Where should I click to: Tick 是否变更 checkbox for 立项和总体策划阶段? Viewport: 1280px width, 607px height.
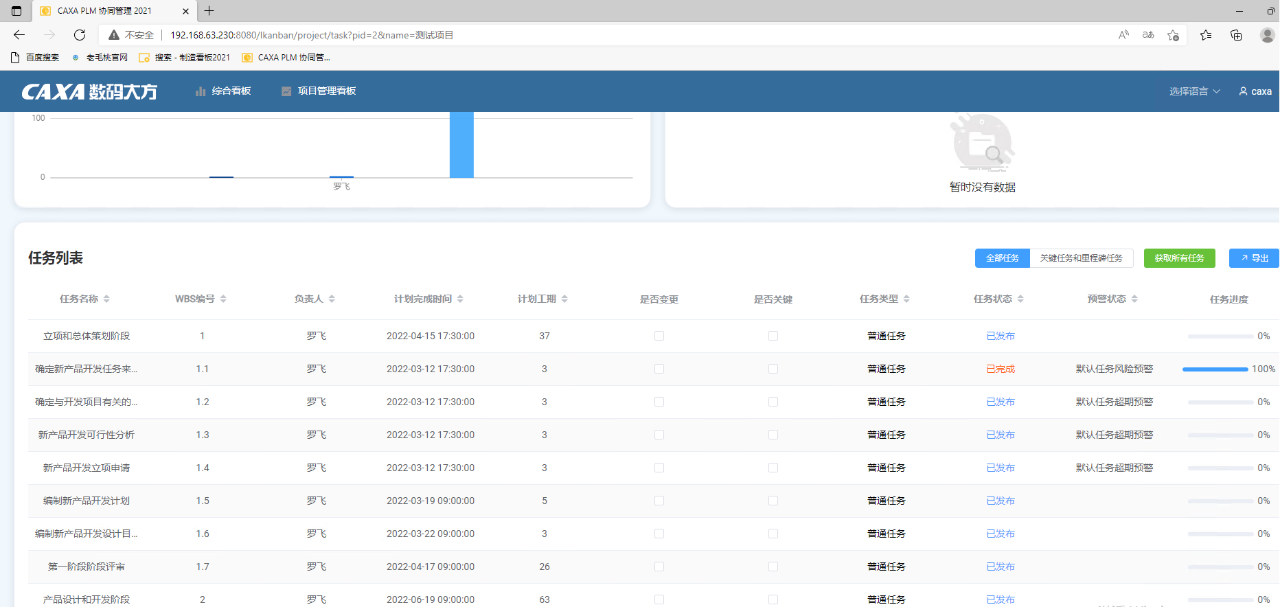click(659, 336)
